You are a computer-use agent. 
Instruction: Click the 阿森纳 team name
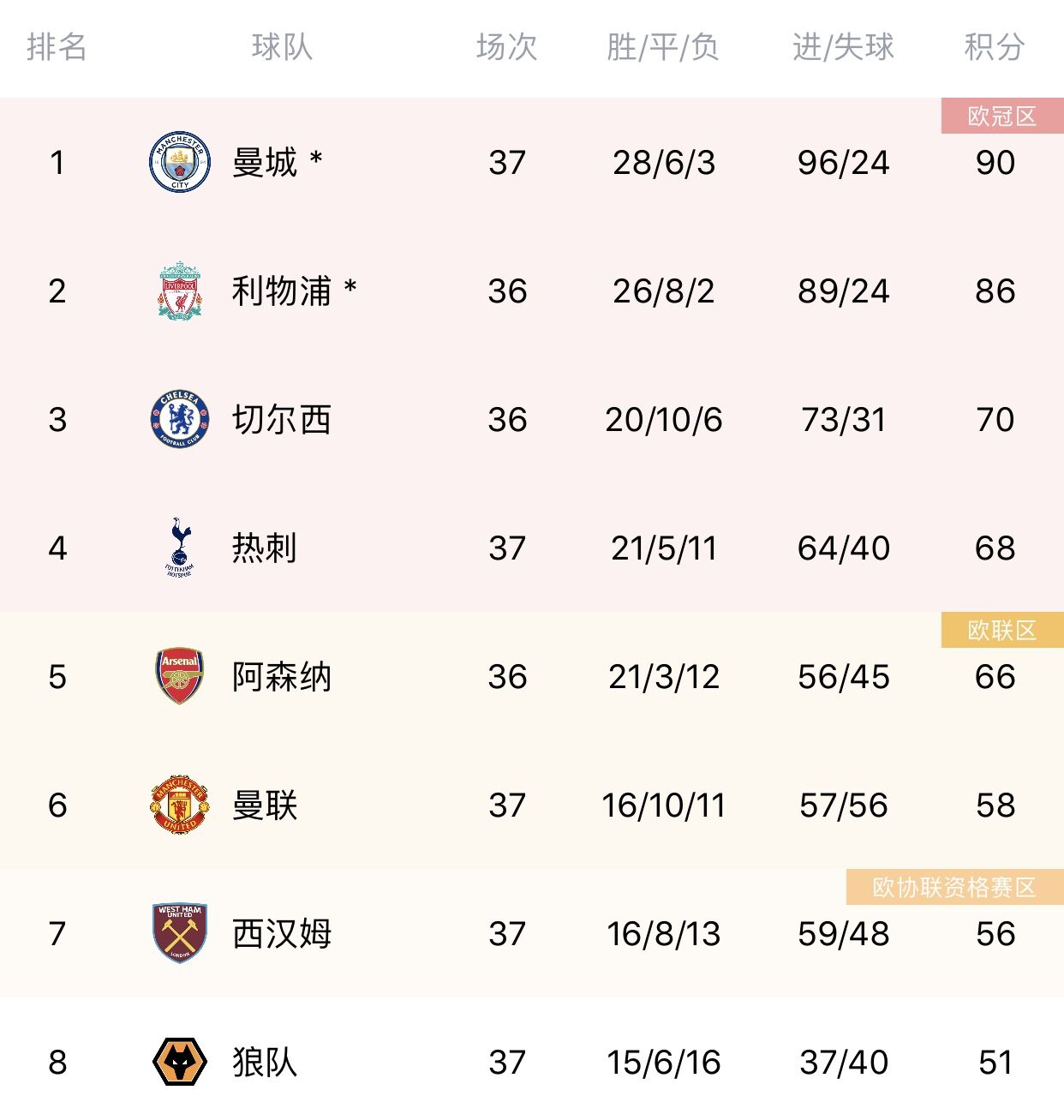click(x=282, y=676)
